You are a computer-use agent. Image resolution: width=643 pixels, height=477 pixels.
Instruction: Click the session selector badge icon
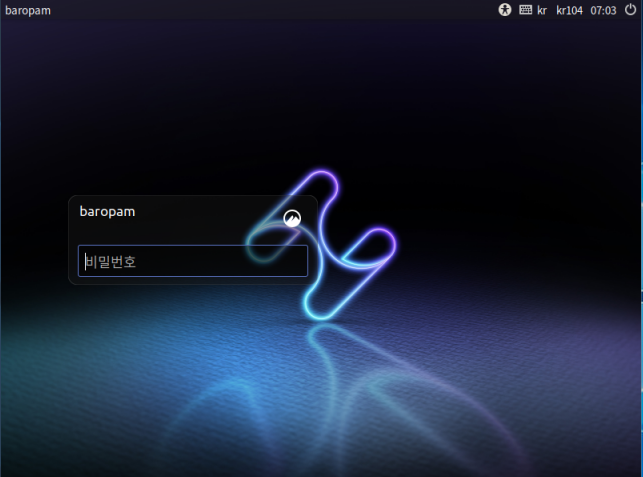292,218
